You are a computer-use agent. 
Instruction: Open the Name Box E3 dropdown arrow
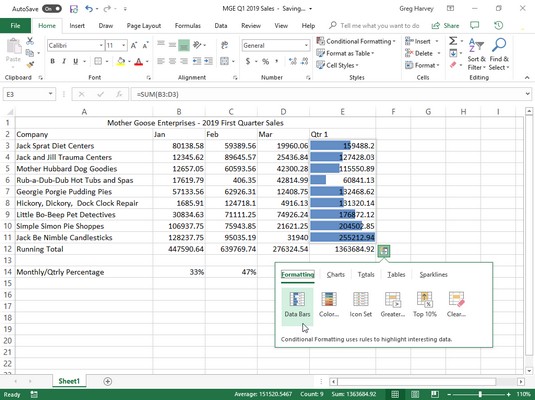[50, 94]
